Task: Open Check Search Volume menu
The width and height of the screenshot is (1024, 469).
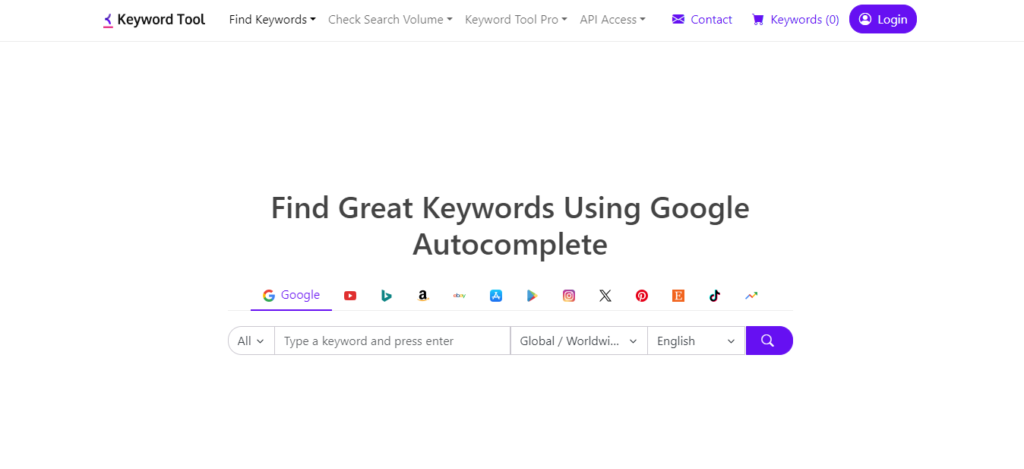Action: coord(390,20)
